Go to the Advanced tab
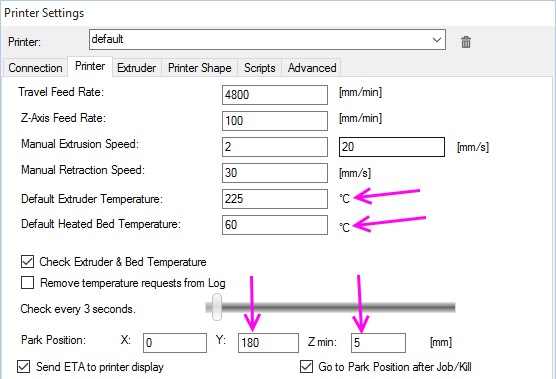556x379 pixels. pyautogui.click(x=312, y=68)
